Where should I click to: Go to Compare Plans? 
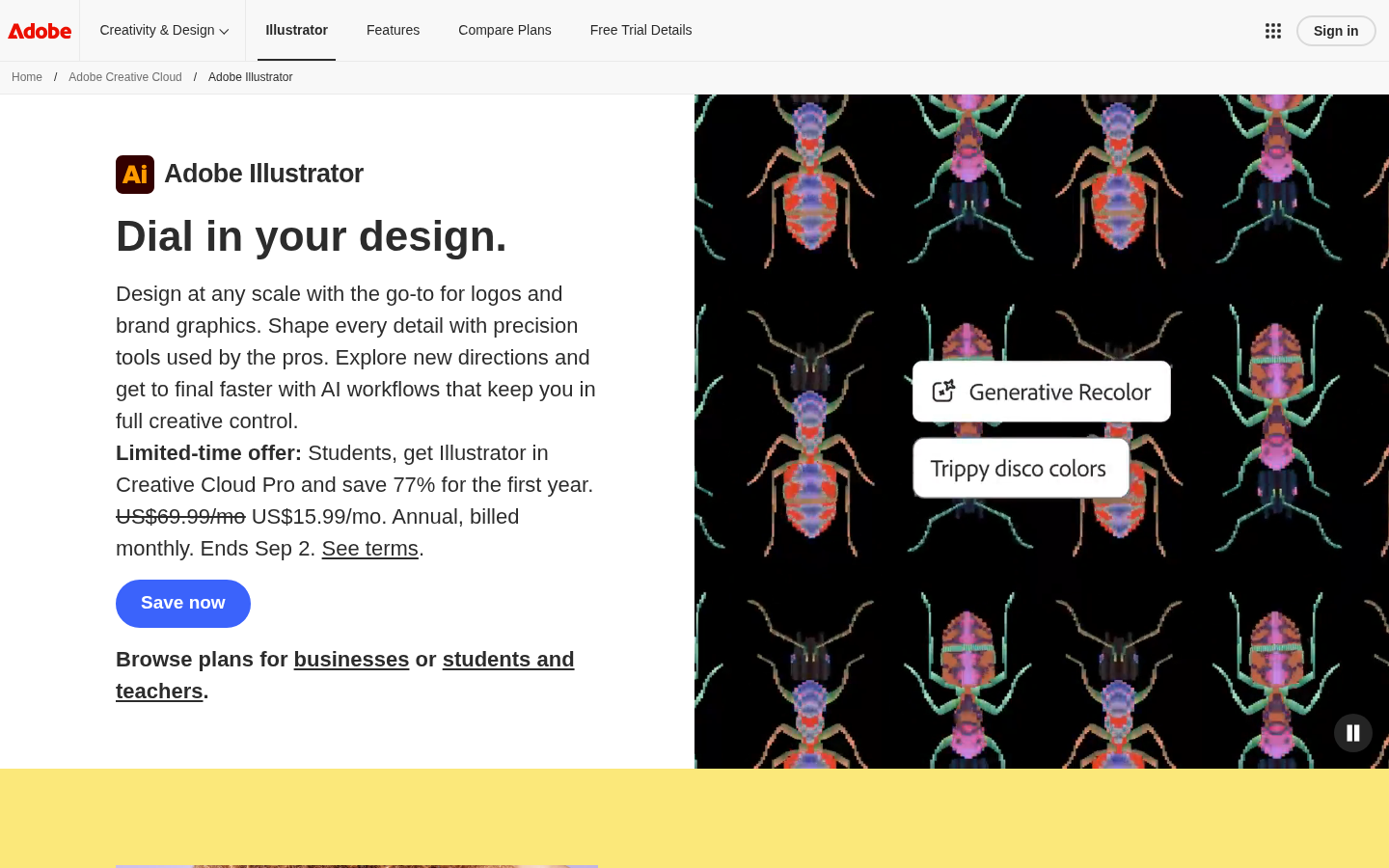(504, 30)
